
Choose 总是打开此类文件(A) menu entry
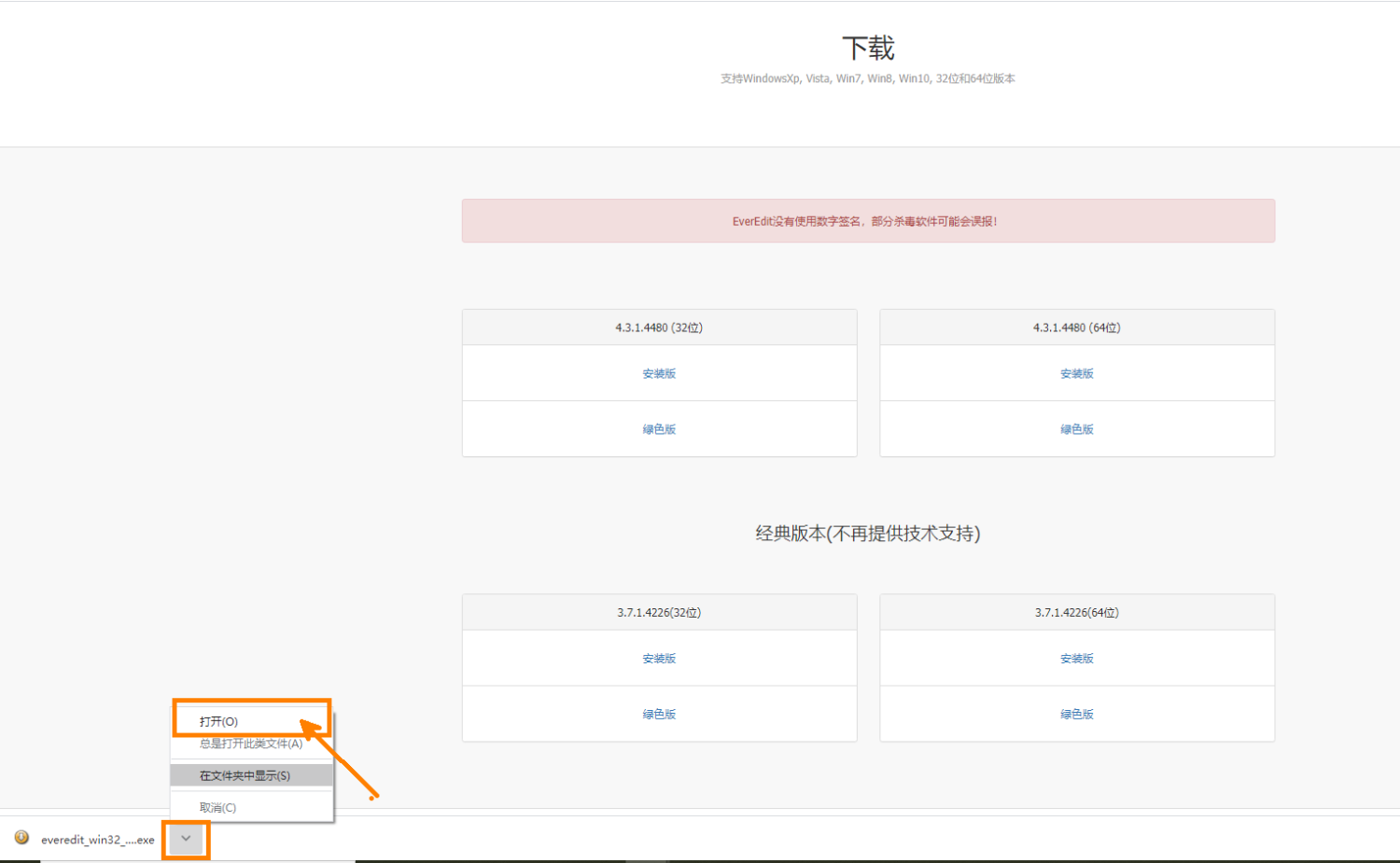[x=251, y=744]
